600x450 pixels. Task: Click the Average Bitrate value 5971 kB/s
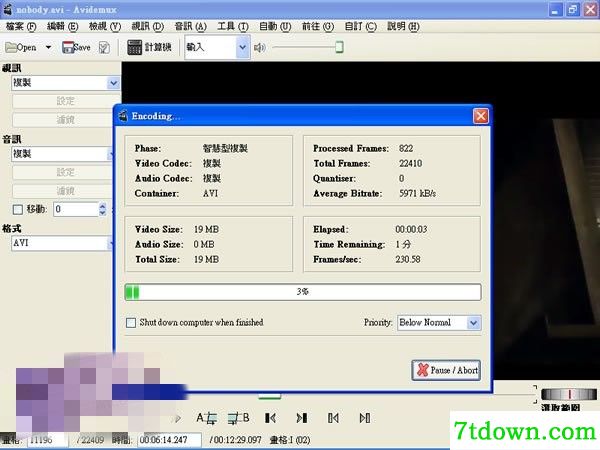[417, 193]
